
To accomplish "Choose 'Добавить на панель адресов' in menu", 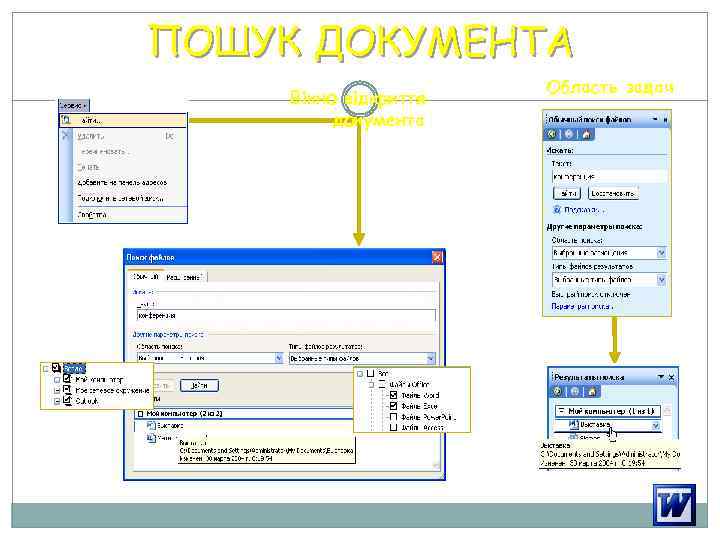I will 122,182.
